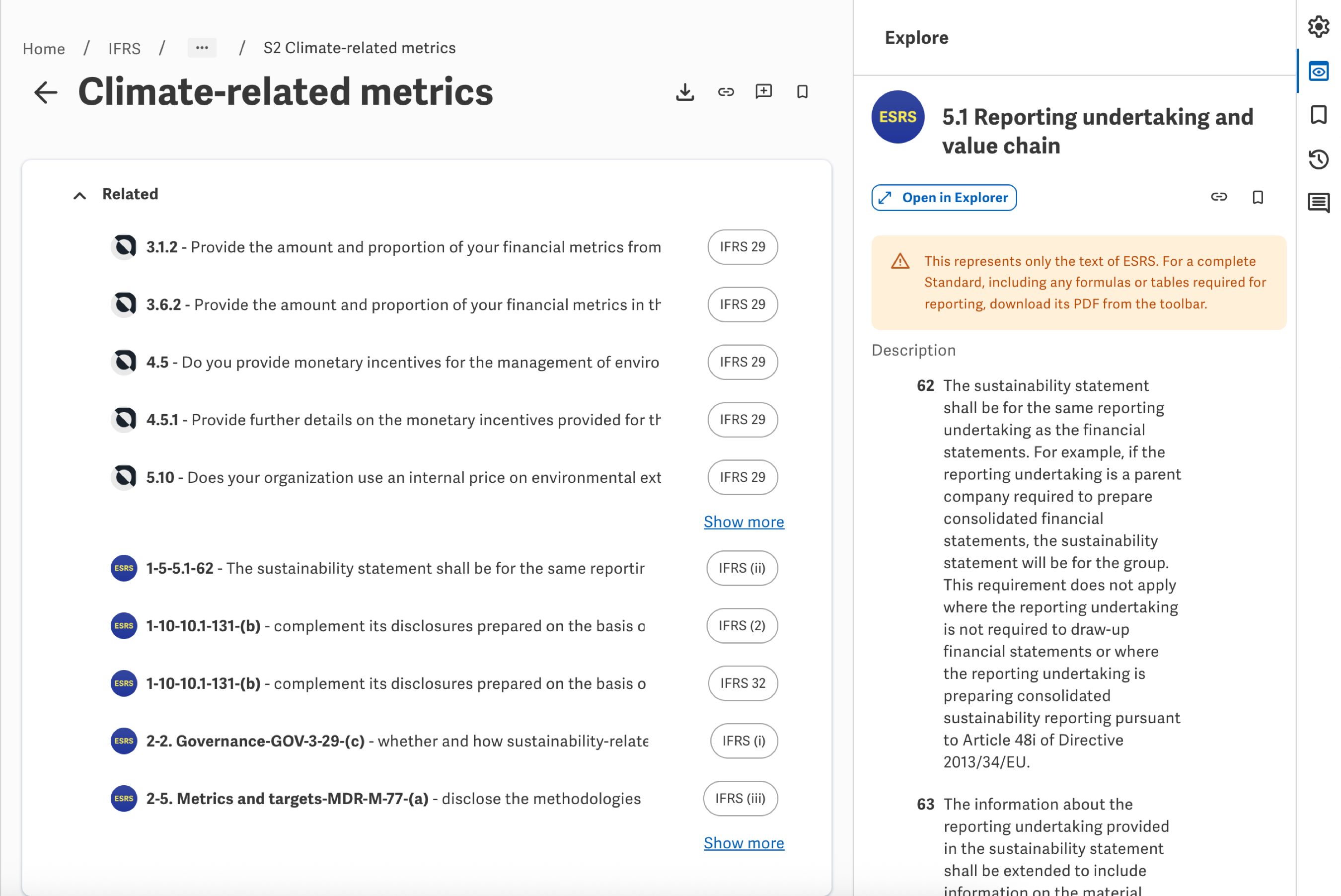Click the icon next to item 4.5.1

124,420
